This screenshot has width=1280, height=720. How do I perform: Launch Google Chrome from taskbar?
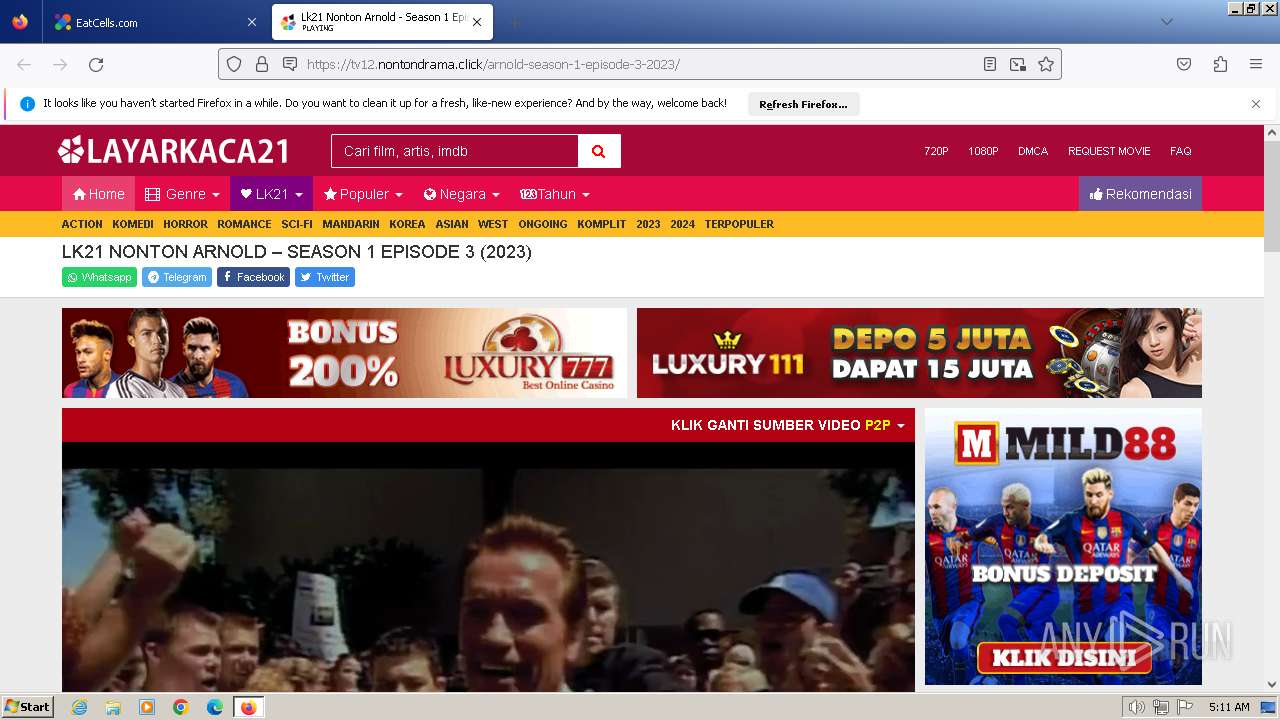coord(181,707)
